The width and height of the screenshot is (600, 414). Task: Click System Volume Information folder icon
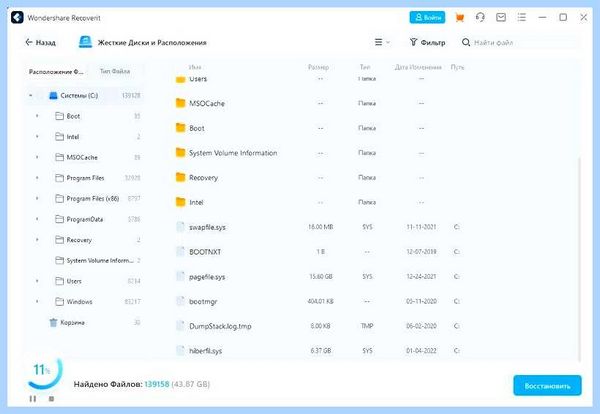181,153
